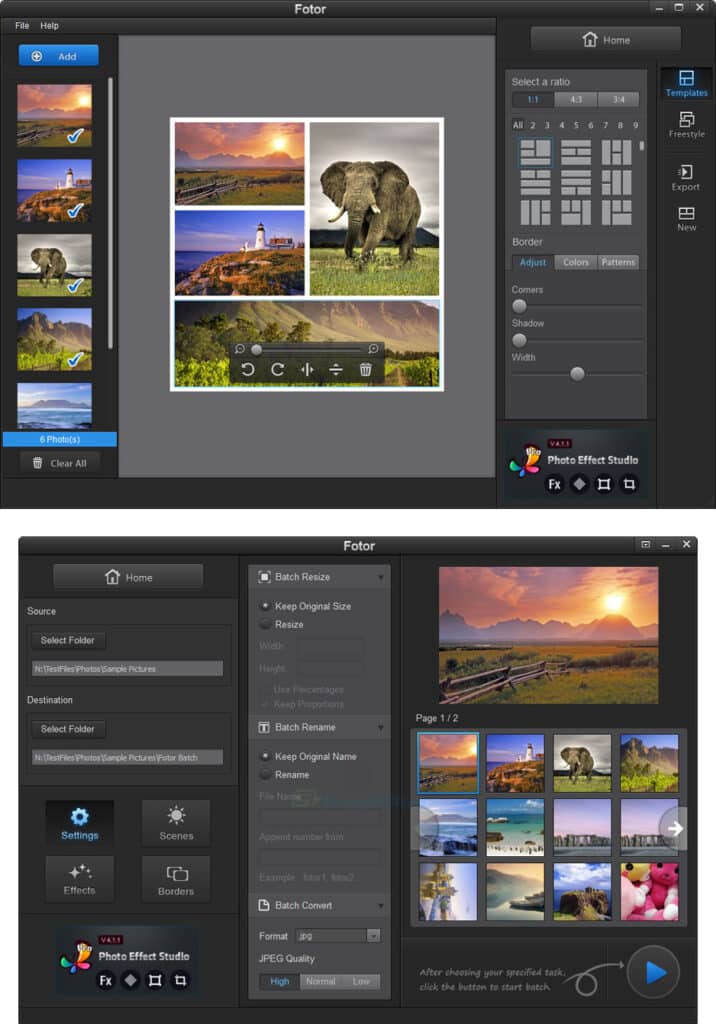The image size is (716, 1024).
Task: Click crop icon in collage window's Photo Effect Studio
Action: pyautogui.click(x=629, y=484)
